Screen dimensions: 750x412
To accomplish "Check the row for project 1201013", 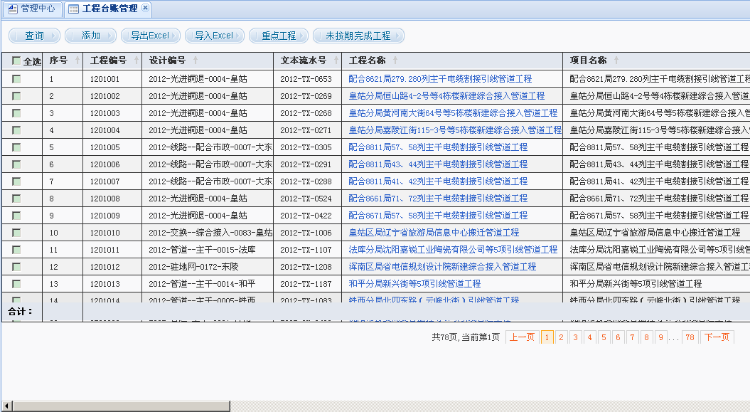I will point(16,284).
